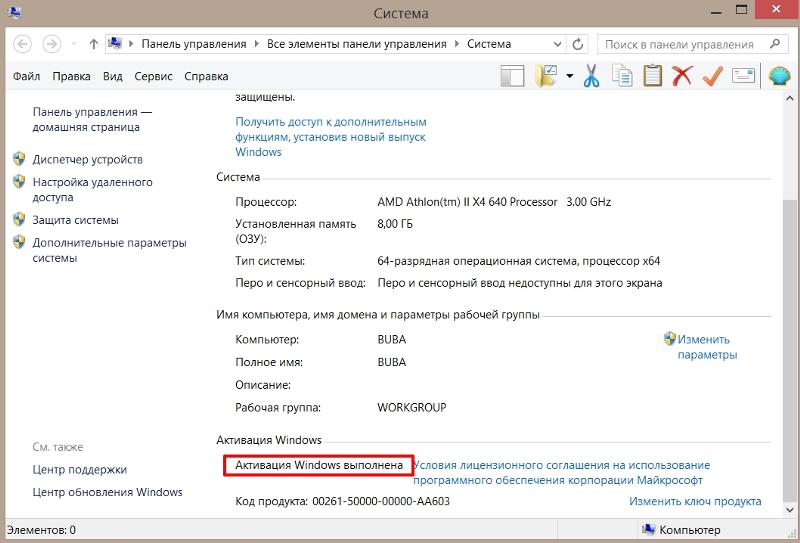Click the Перо и сенсорный ввод недоступны text
The height and width of the screenshot is (543, 800).
point(520,283)
